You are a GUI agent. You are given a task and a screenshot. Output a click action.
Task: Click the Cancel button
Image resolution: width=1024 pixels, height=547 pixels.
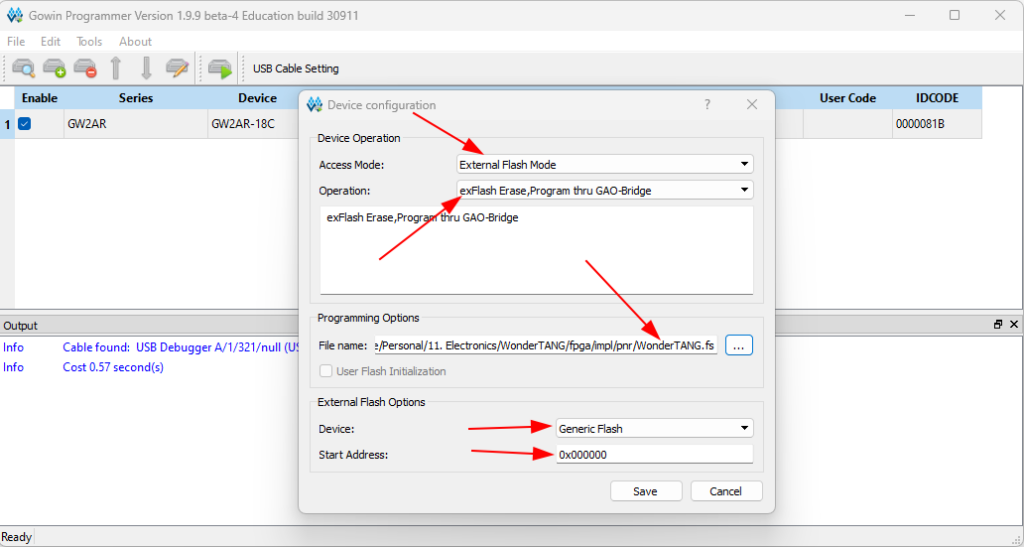(725, 491)
